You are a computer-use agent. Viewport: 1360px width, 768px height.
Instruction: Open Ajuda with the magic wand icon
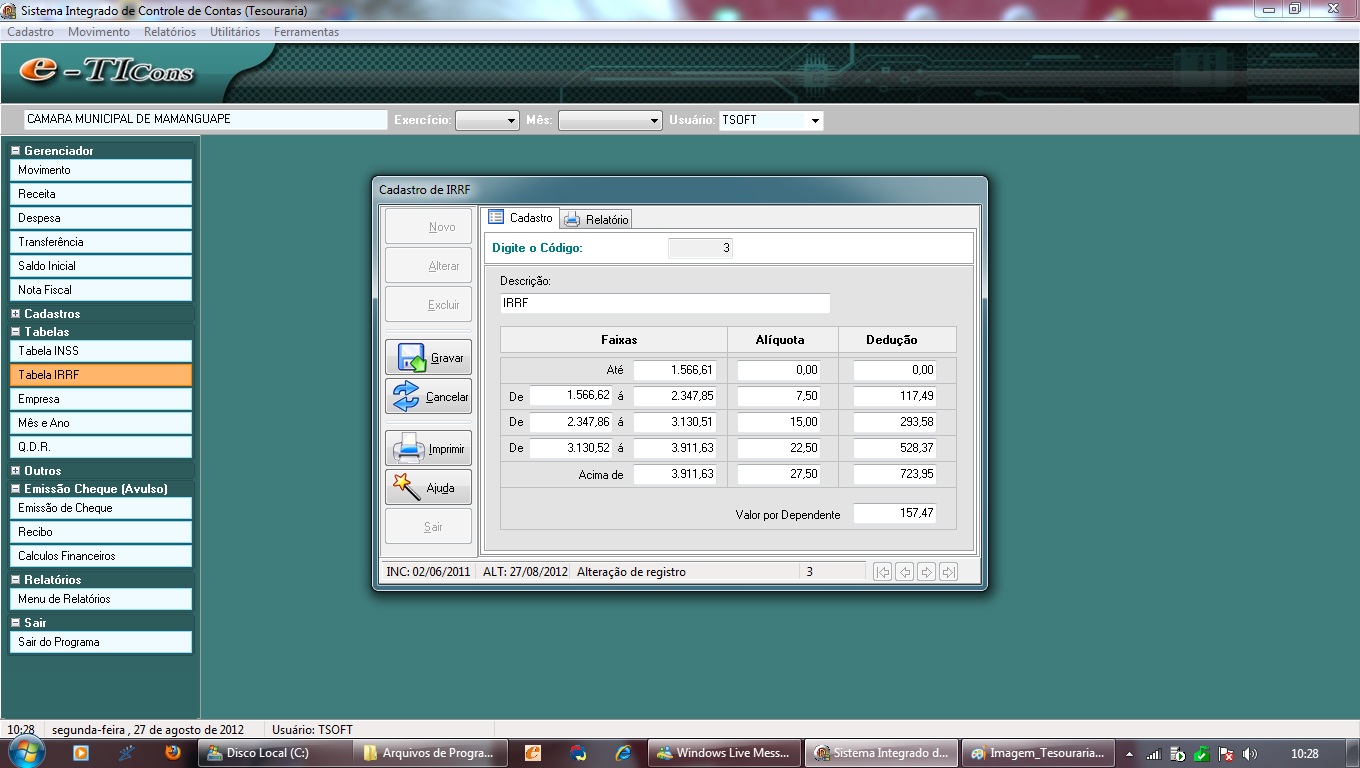coord(428,488)
